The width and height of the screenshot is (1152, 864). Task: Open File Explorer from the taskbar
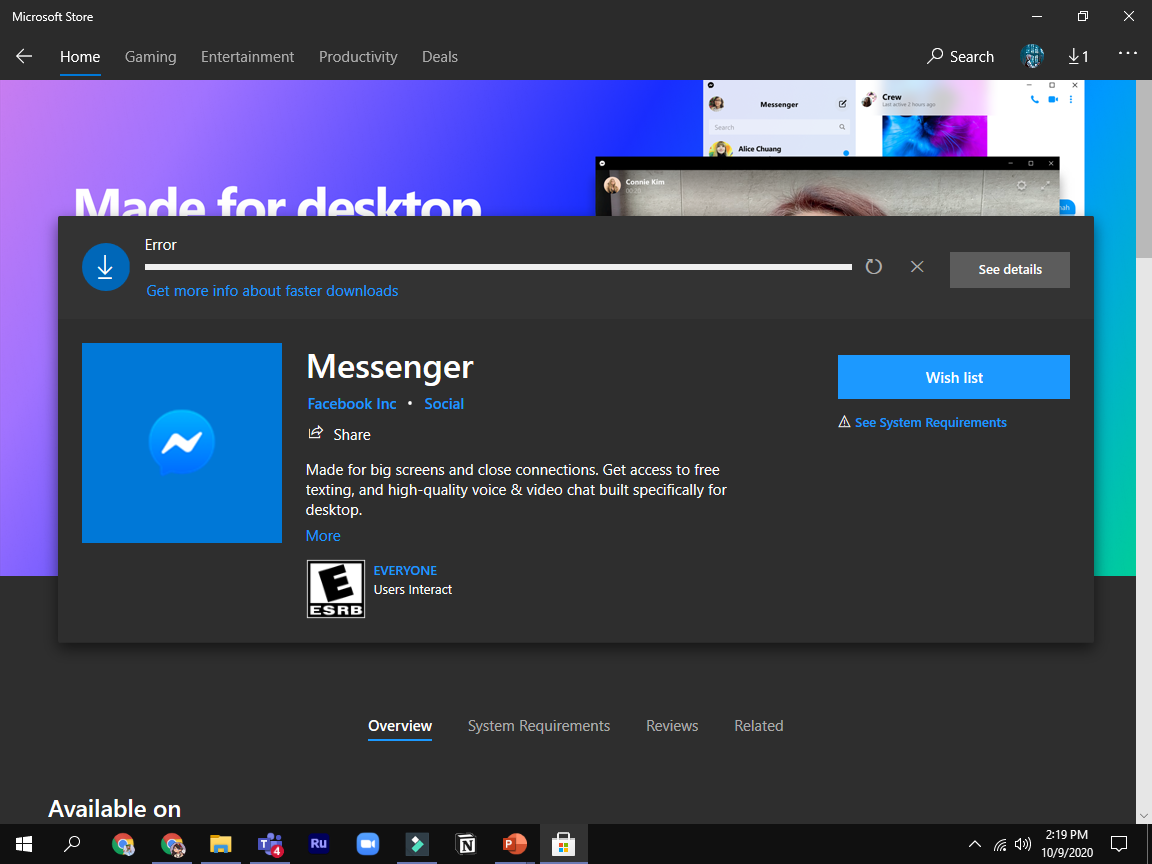[220, 844]
